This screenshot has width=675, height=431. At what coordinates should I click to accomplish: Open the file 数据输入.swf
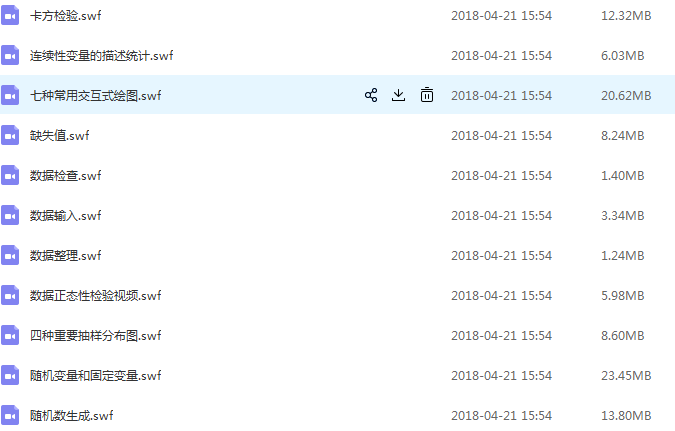coord(65,215)
